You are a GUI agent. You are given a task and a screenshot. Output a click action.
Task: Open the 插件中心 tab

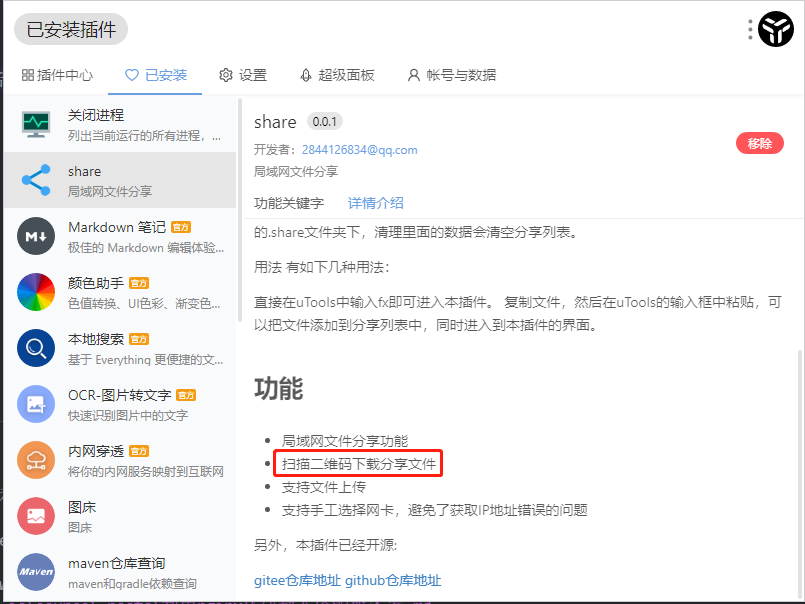point(58,75)
